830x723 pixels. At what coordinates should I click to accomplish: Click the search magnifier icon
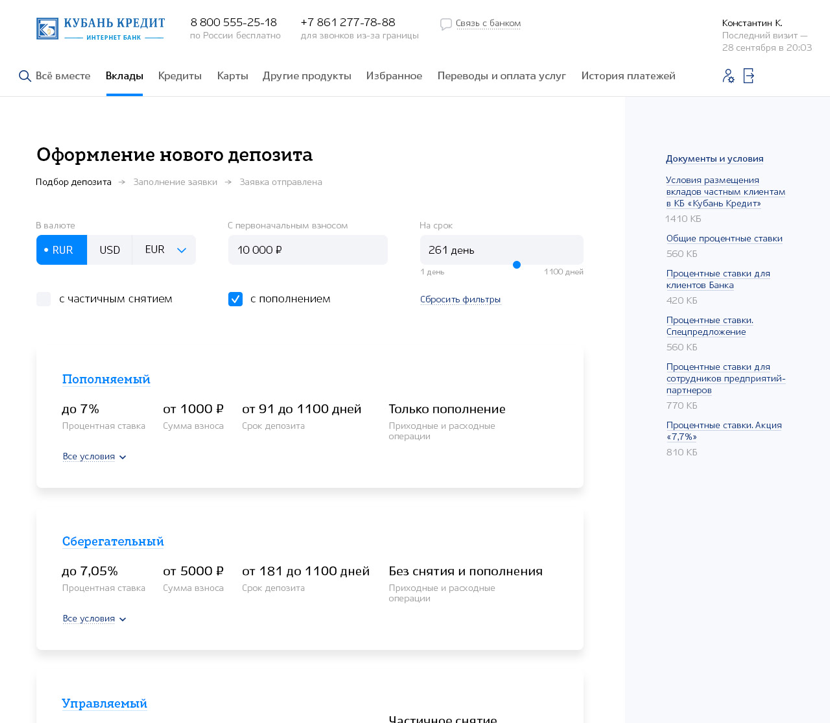(x=25, y=76)
